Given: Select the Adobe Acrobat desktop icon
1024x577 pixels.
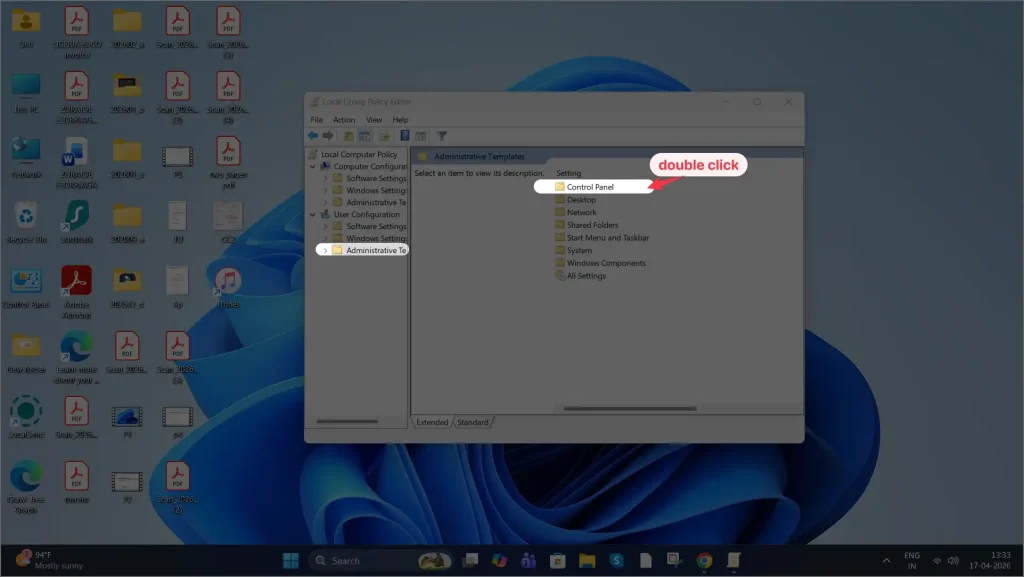Looking at the screenshot, I should pos(76,292).
